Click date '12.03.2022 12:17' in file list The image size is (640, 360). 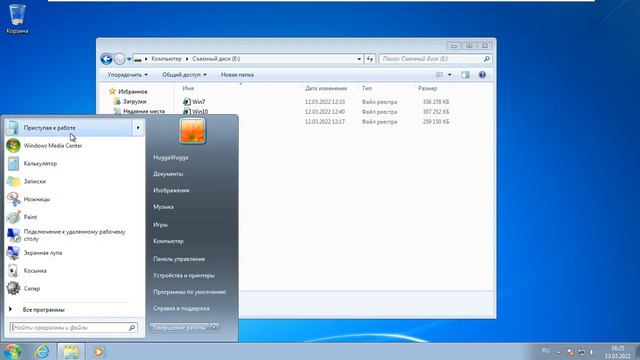coord(325,122)
